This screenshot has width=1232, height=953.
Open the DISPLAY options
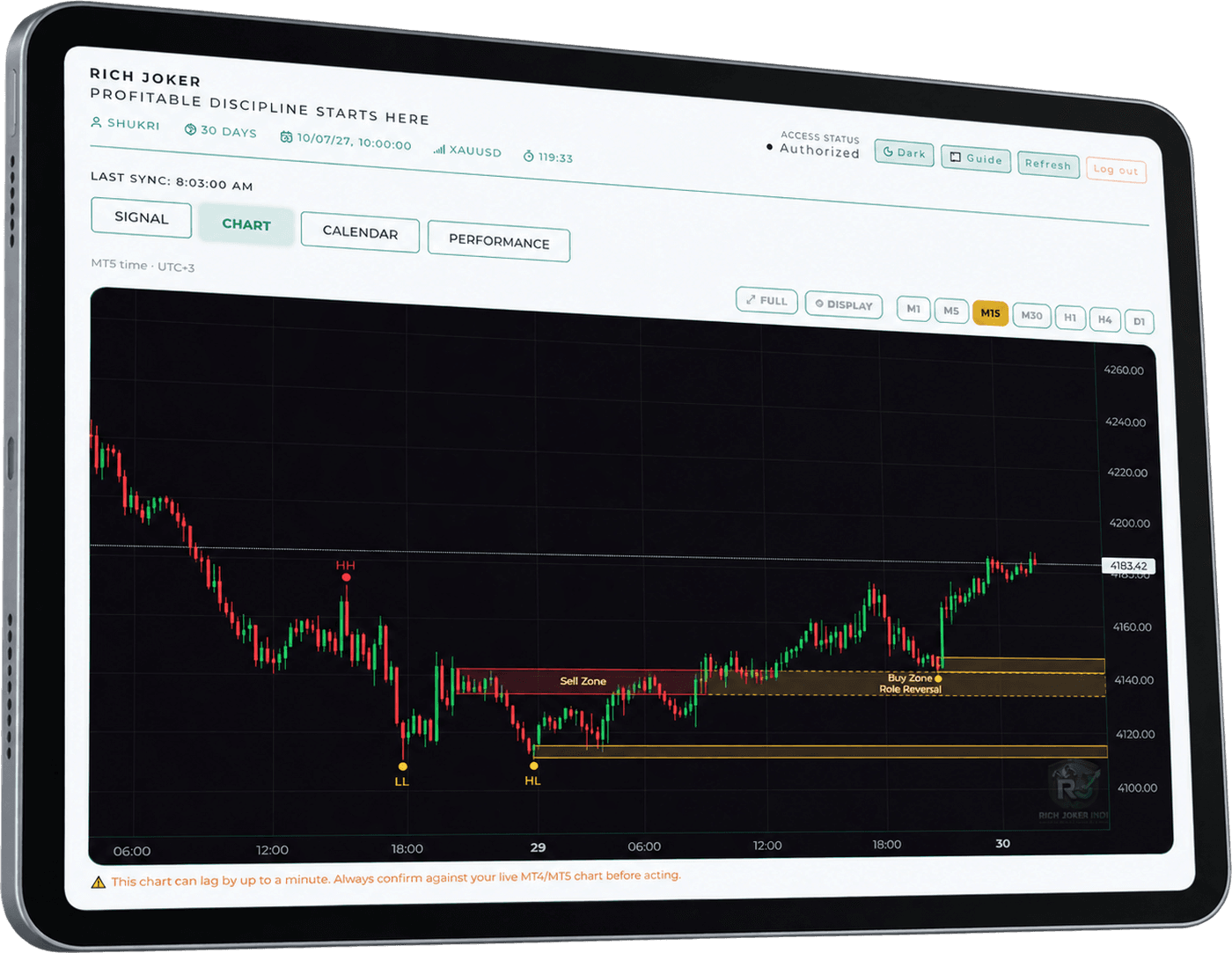coord(844,305)
